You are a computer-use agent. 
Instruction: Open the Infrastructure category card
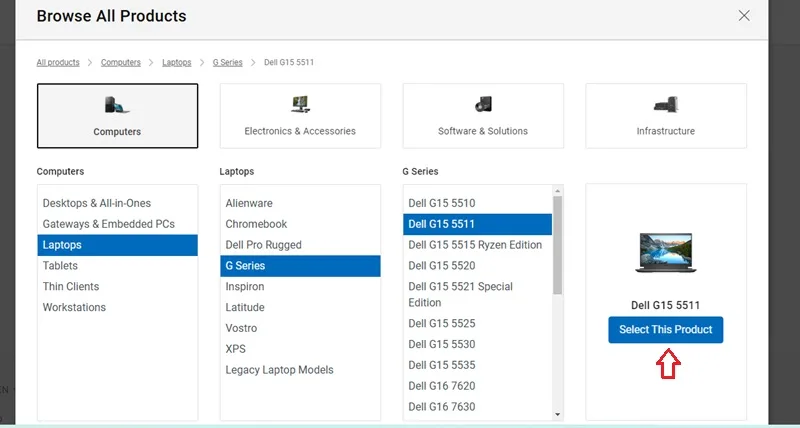tap(666, 116)
